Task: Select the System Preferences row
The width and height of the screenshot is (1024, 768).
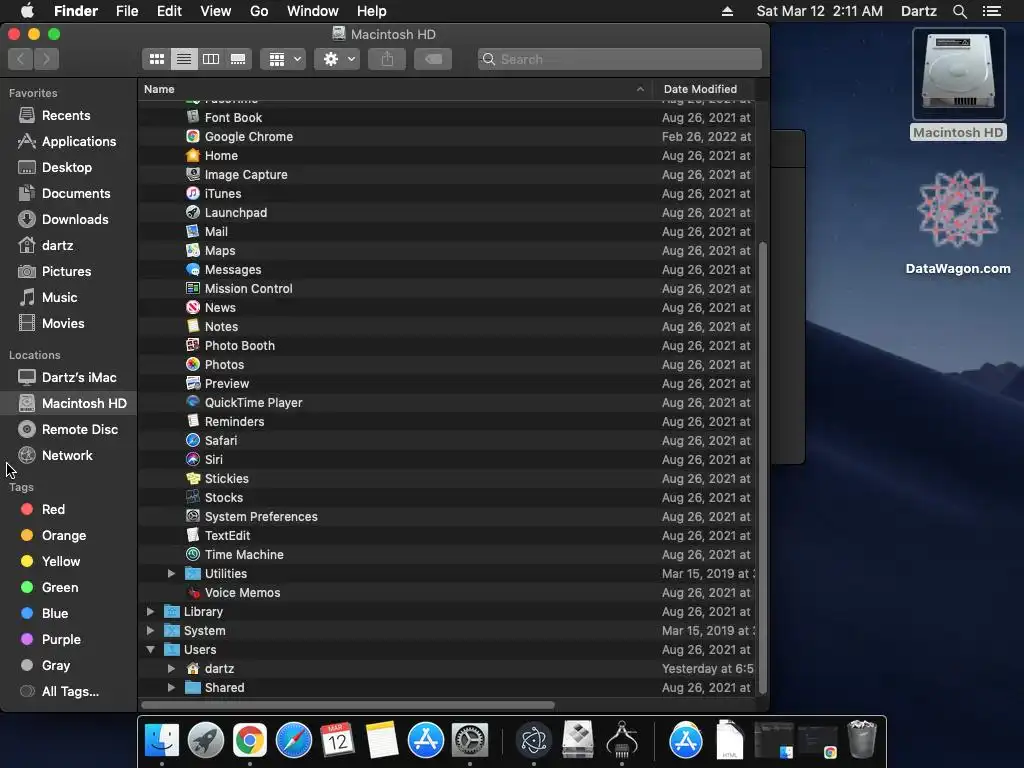Action: point(447,517)
